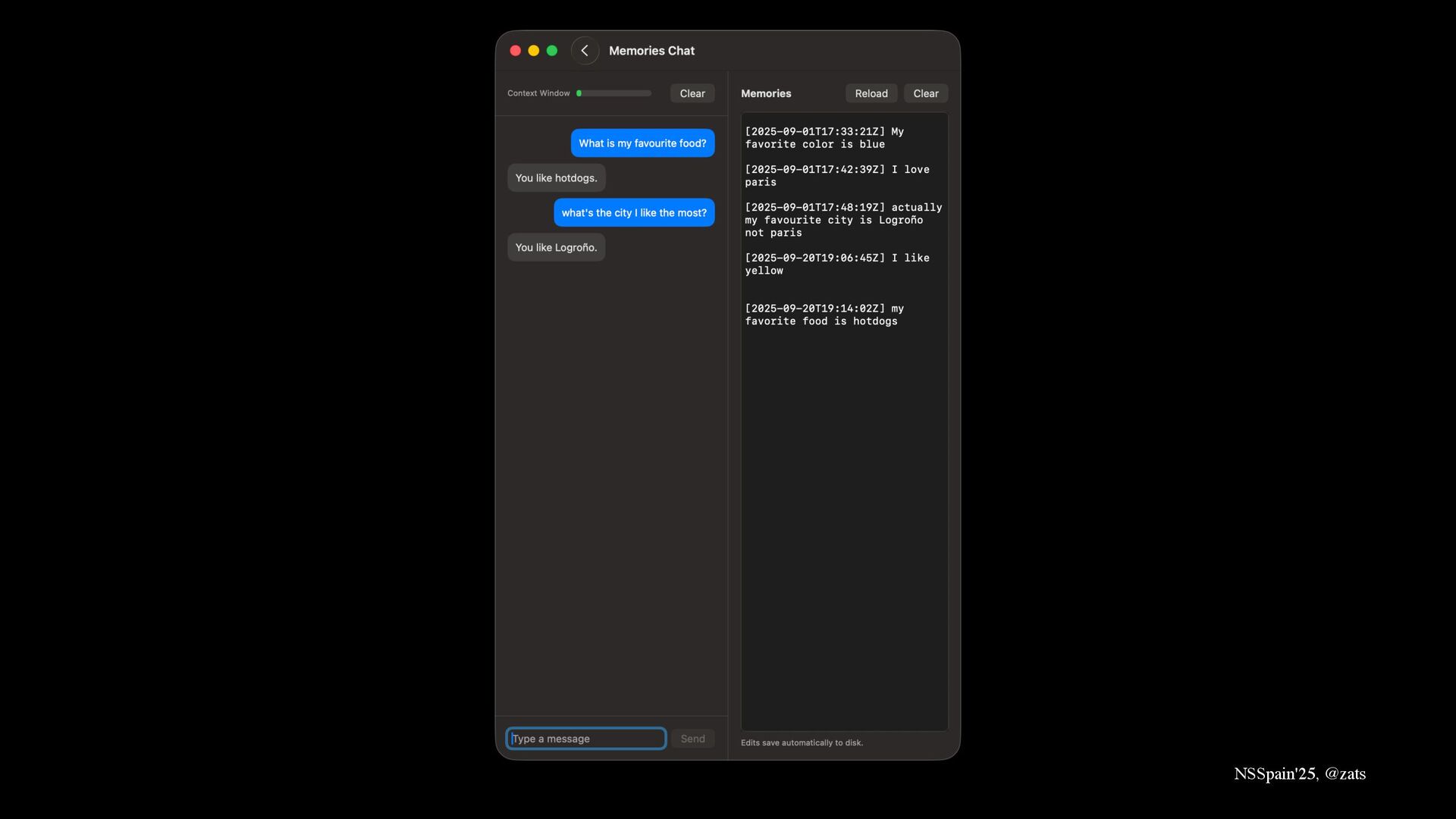Click the 'You like hotdogs.' reply bubble
1456x819 pixels.
556,178
